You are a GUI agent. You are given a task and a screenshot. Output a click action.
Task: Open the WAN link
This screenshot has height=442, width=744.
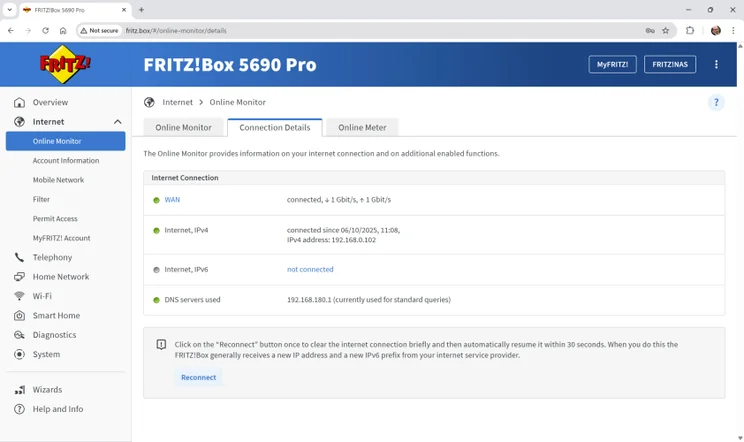172,200
